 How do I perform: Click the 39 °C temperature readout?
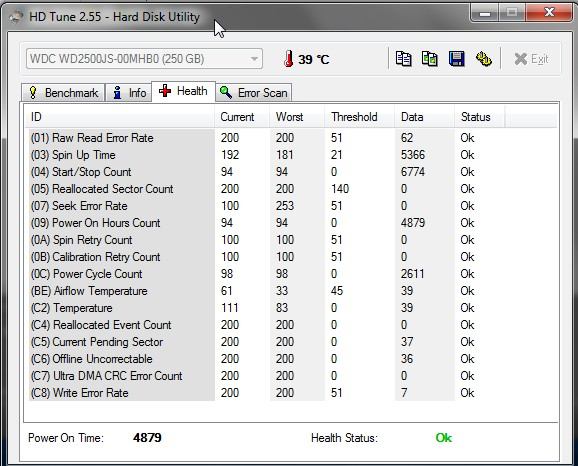(x=313, y=59)
